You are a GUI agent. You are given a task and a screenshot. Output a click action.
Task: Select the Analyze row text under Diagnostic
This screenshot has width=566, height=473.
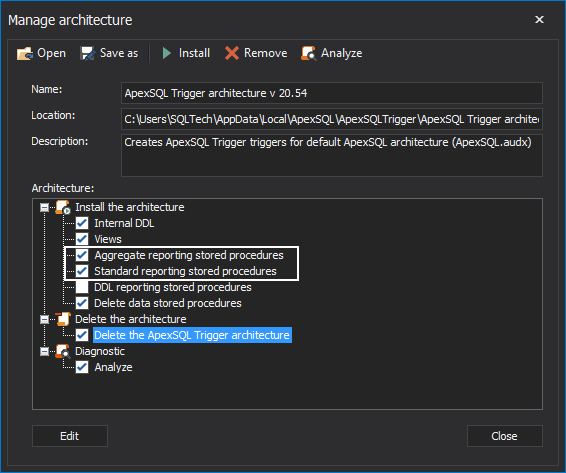(x=113, y=367)
